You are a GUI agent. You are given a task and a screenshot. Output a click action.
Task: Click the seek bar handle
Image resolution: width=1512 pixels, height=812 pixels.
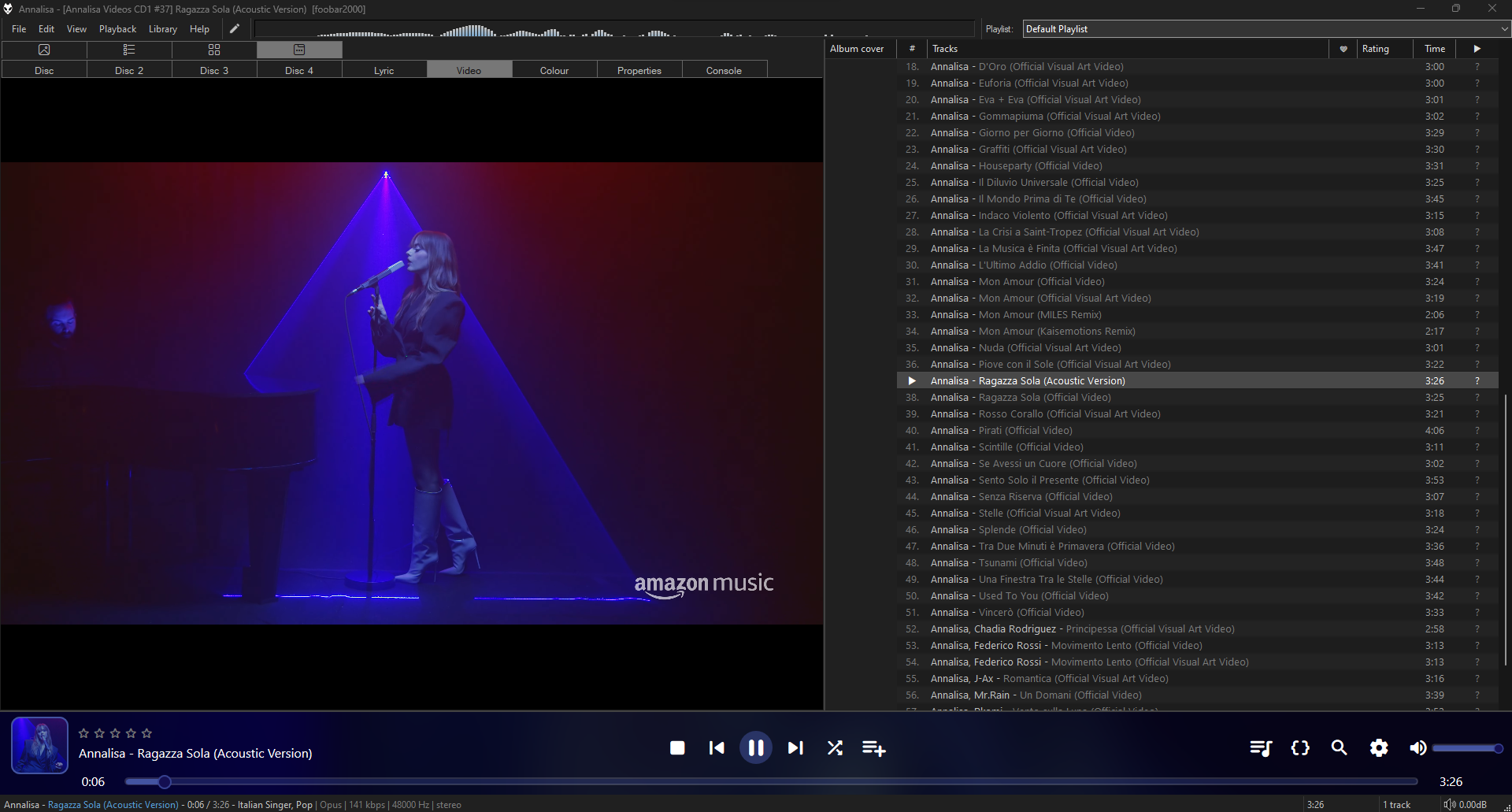coord(164,782)
